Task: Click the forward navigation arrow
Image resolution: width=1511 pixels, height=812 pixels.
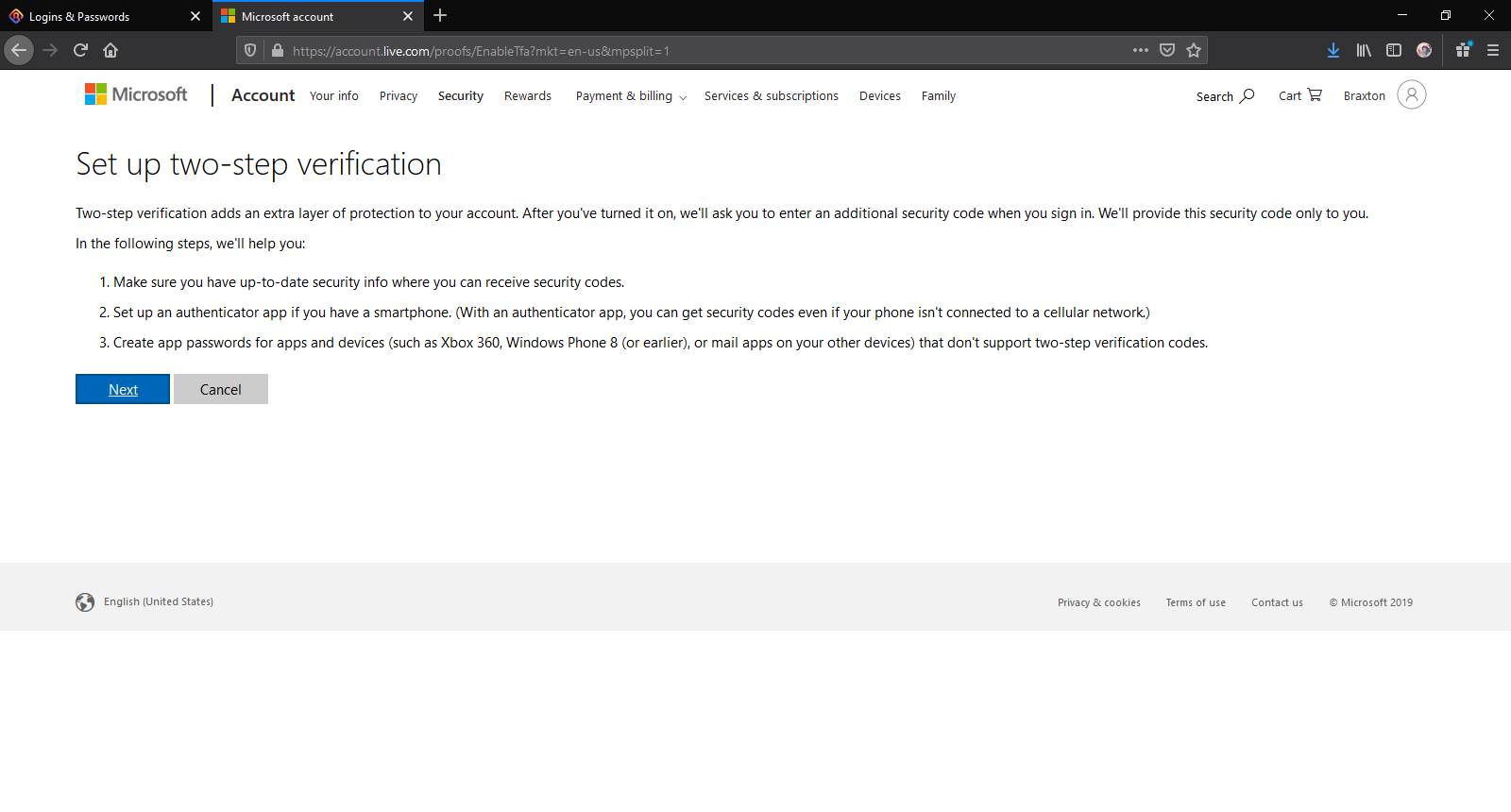Action: [x=50, y=50]
